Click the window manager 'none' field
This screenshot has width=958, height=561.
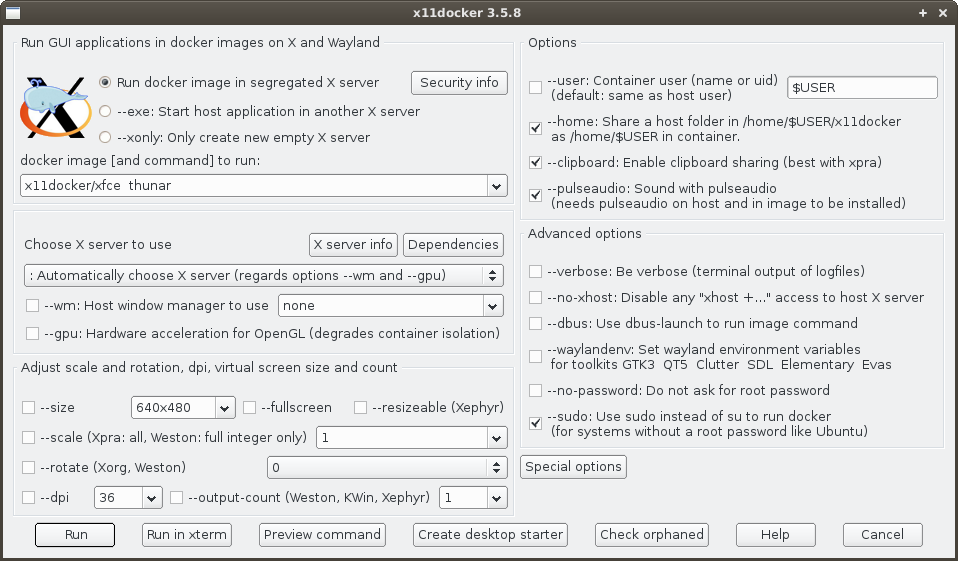[380, 306]
